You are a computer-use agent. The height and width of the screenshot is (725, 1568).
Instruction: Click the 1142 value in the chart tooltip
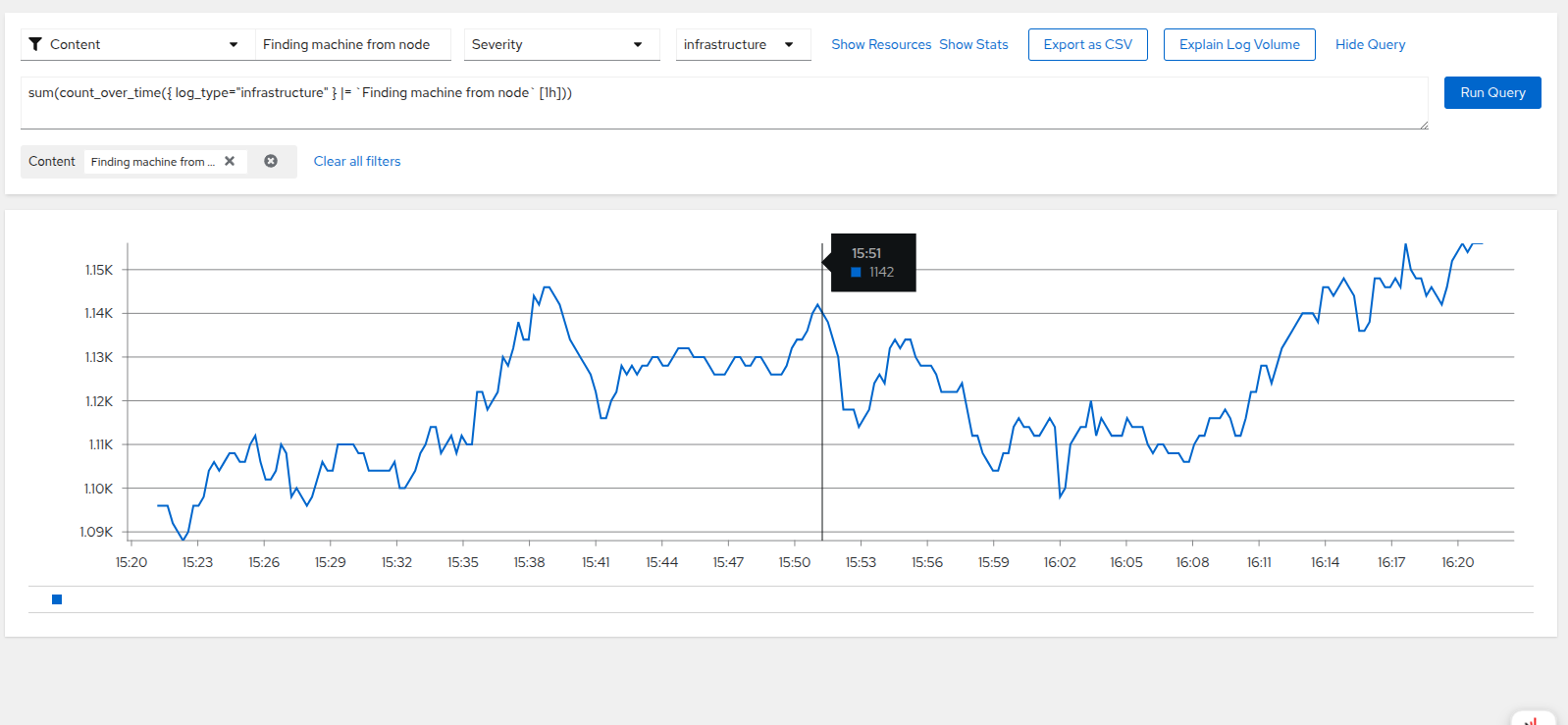[x=881, y=272]
